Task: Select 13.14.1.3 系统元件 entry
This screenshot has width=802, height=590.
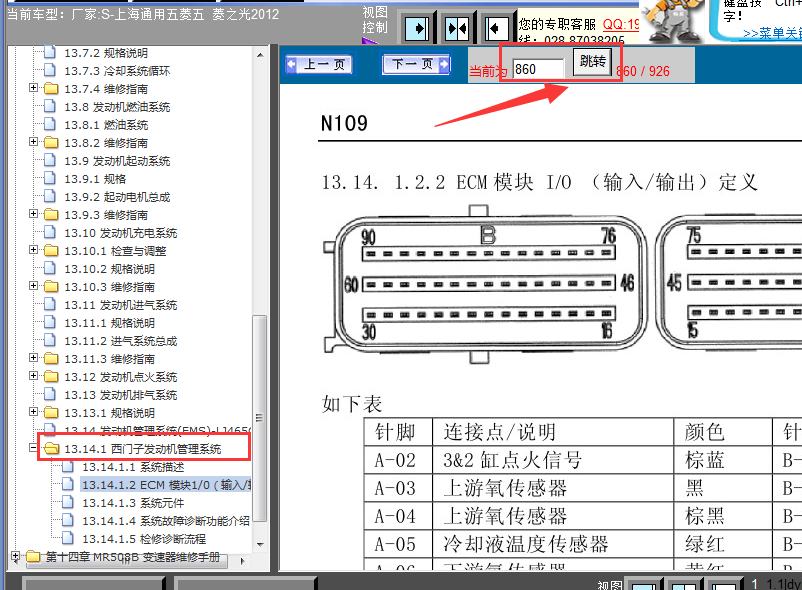Action: pyautogui.click(x=133, y=503)
